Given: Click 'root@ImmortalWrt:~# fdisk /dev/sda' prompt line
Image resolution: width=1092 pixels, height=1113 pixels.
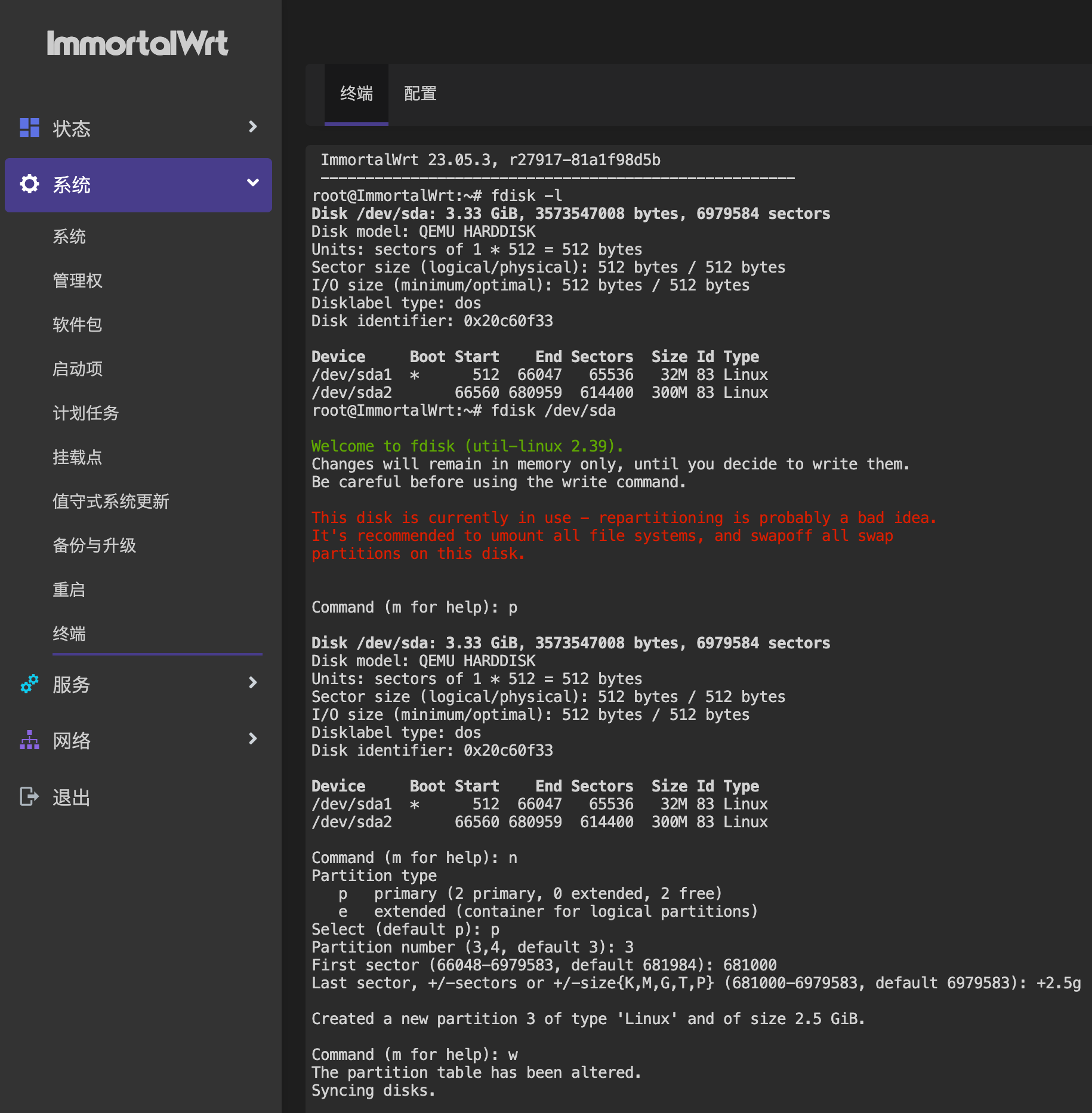Looking at the screenshot, I should pyautogui.click(x=464, y=410).
